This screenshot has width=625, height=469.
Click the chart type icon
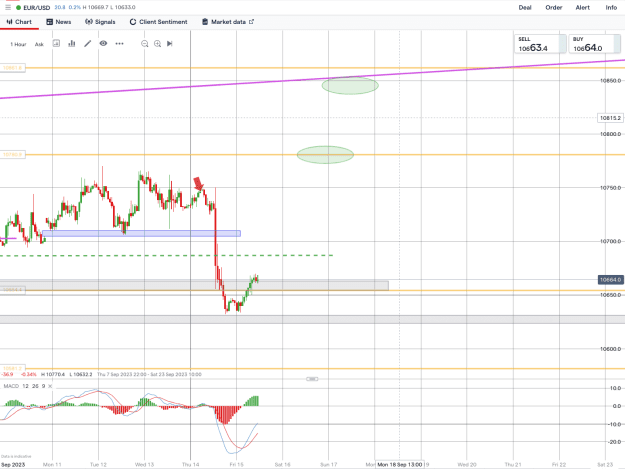pyautogui.click(x=56, y=43)
